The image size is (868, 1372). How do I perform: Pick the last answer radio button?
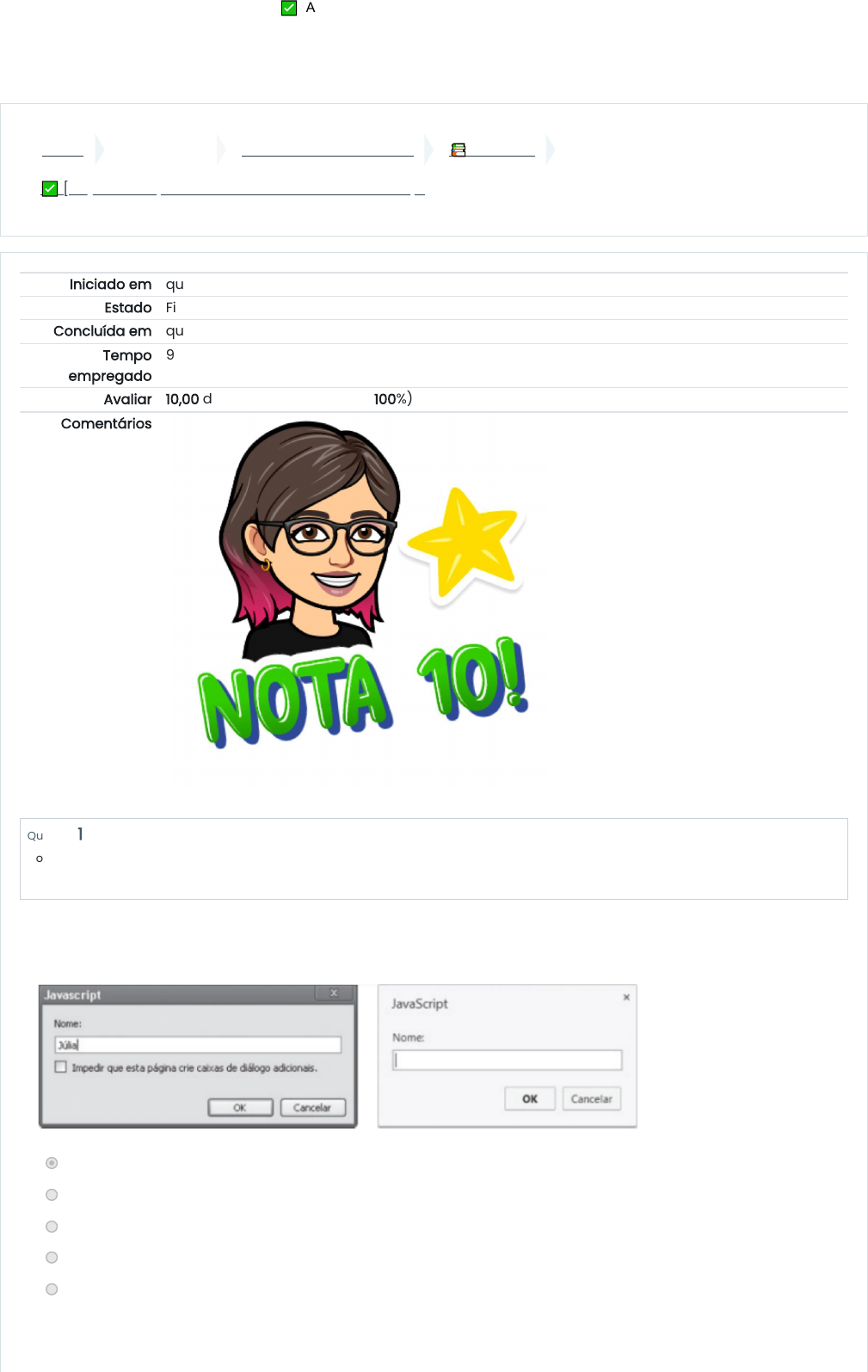(52, 1289)
